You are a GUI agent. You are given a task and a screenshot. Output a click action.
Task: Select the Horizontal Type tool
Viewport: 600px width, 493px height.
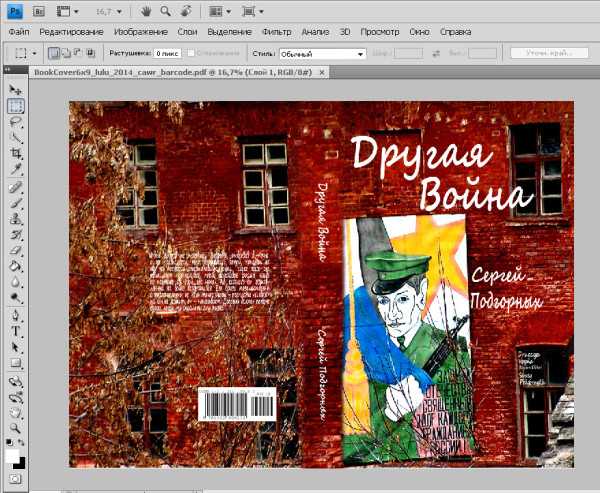16,331
